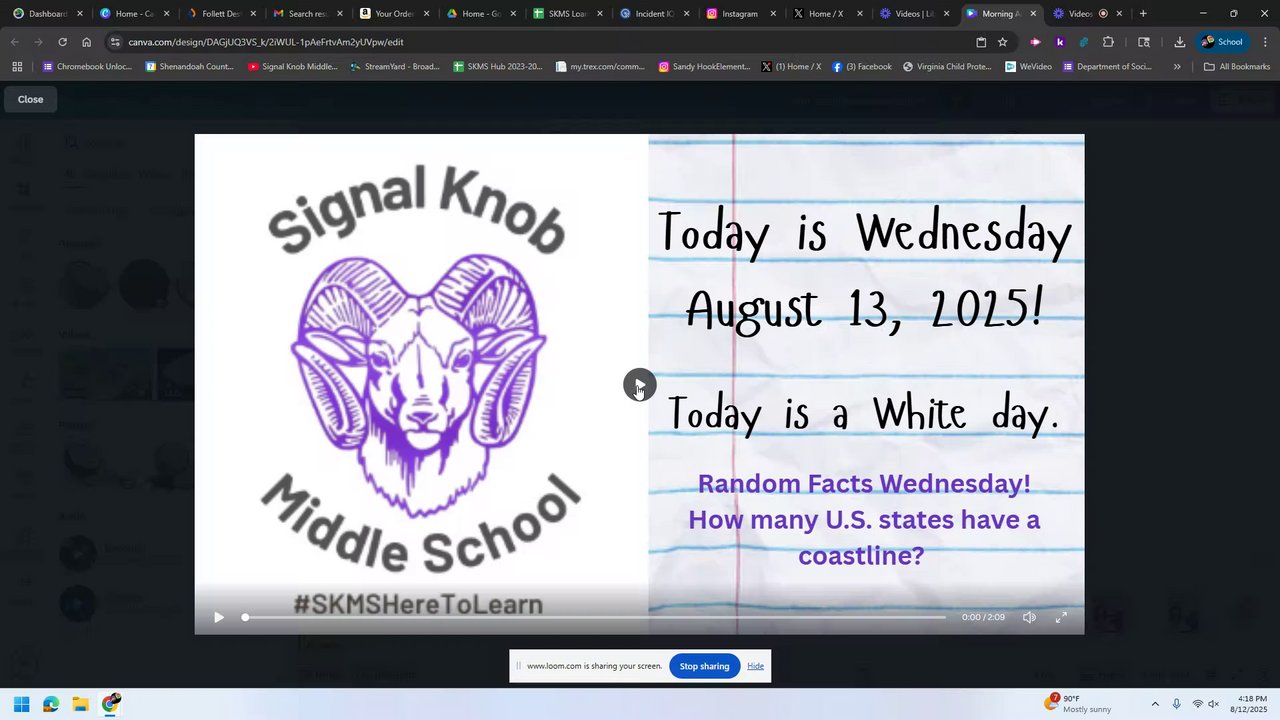Open the Chromebook Unlock bookmark
1280x720 pixels.
click(x=87, y=67)
